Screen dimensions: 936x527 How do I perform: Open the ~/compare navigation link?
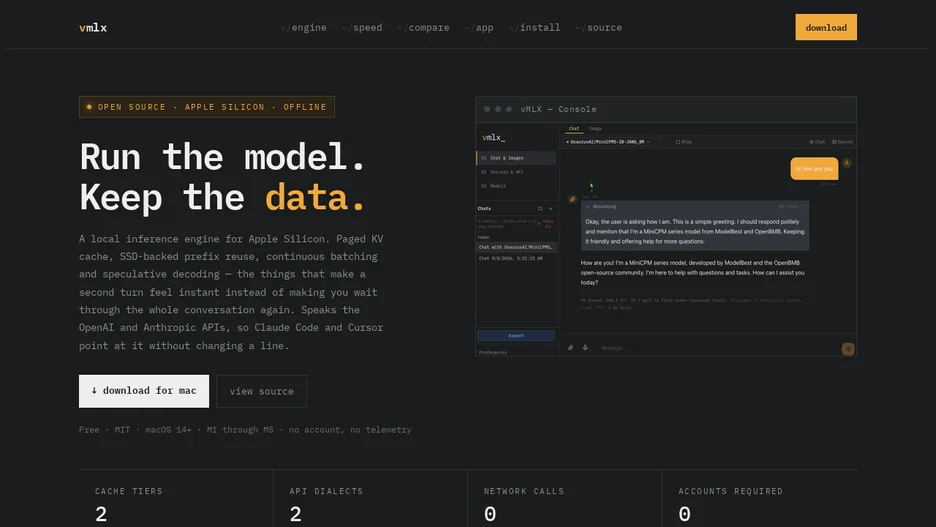[x=423, y=27]
